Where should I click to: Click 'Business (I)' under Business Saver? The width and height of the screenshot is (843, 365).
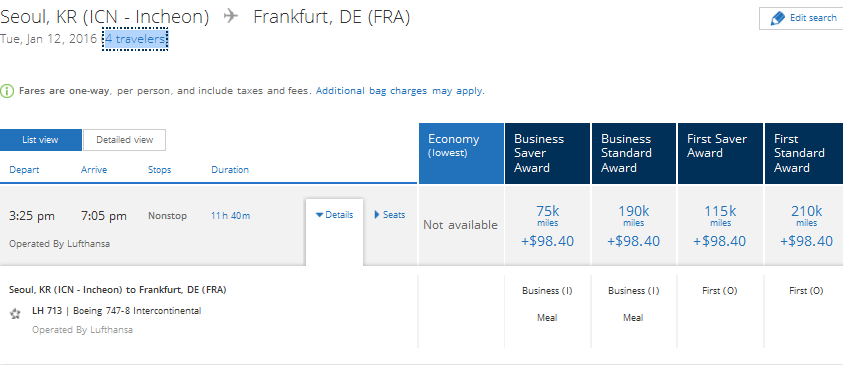pyautogui.click(x=547, y=291)
